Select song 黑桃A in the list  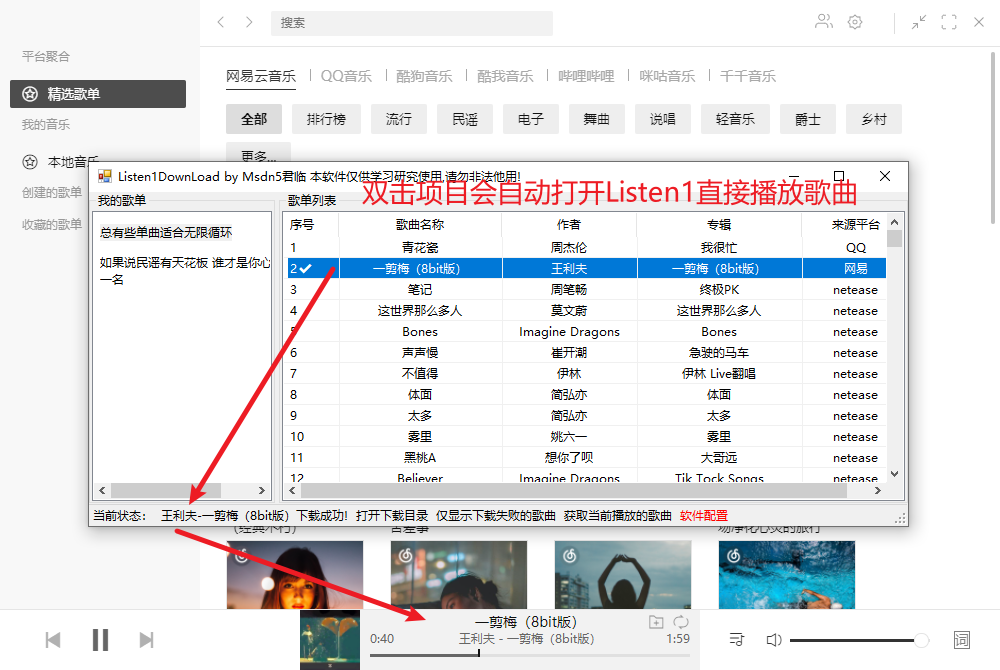pos(420,458)
